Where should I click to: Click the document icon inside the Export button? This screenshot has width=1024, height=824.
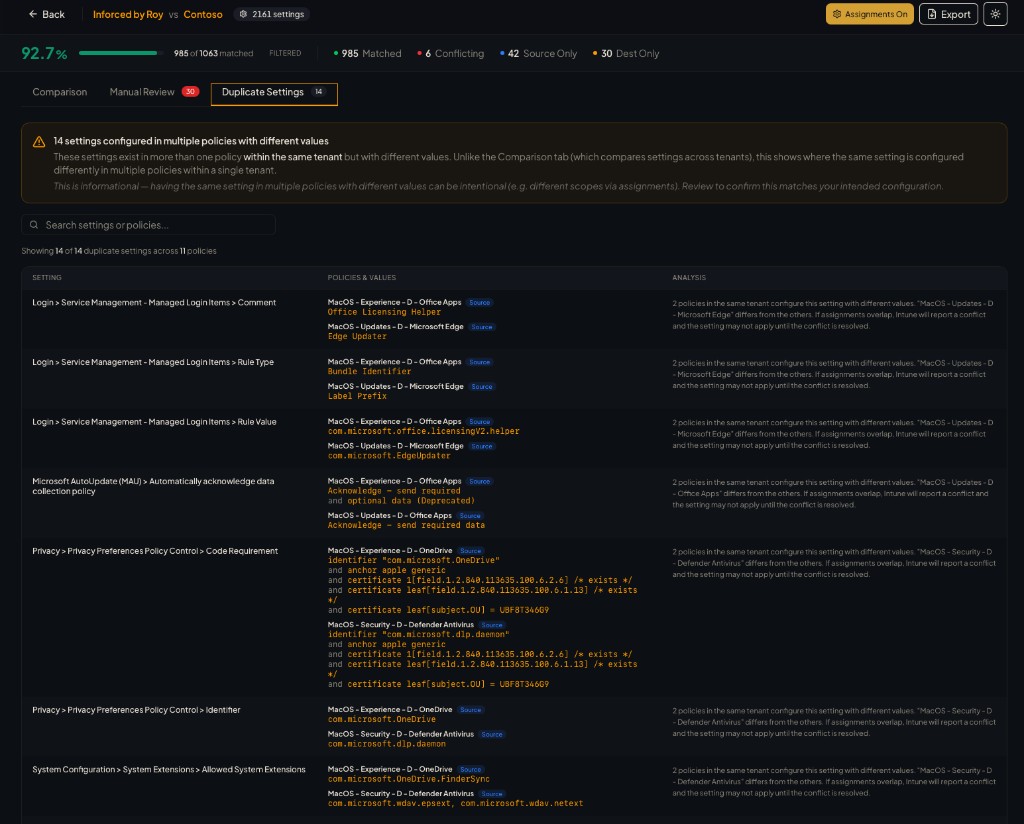point(930,14)
